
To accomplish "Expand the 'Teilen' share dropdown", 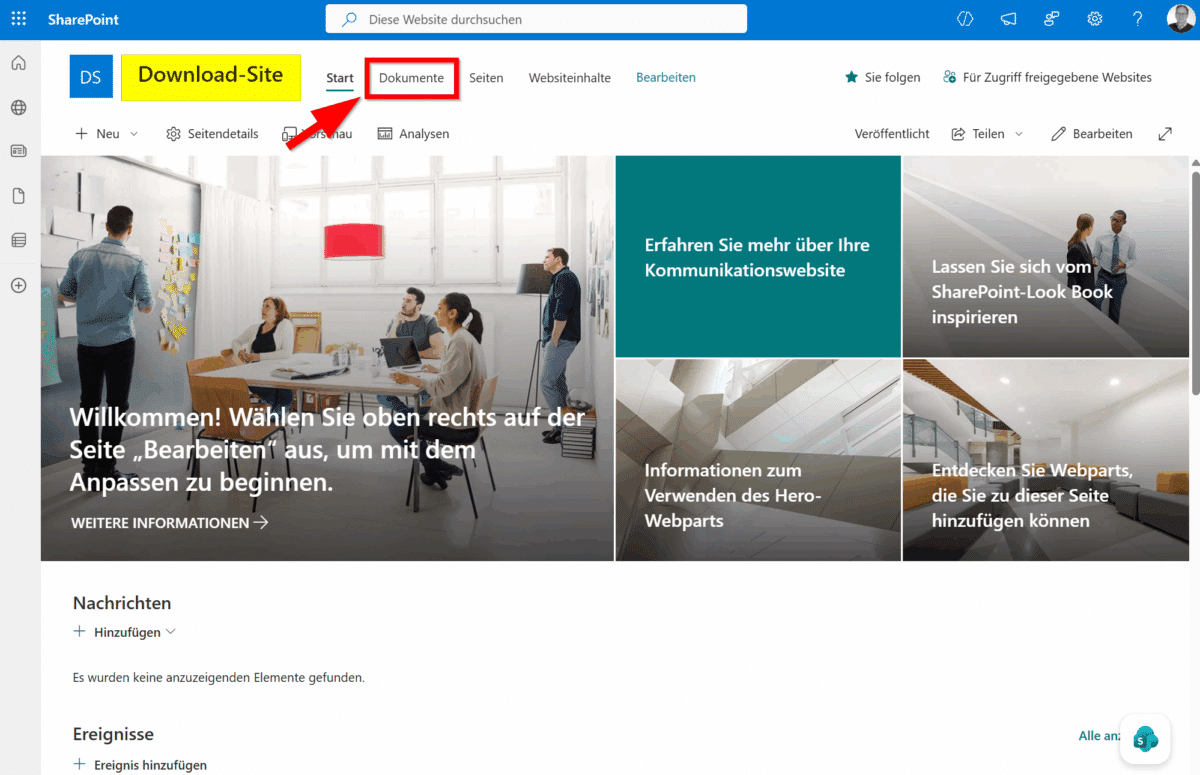I will tap(987, 134).
